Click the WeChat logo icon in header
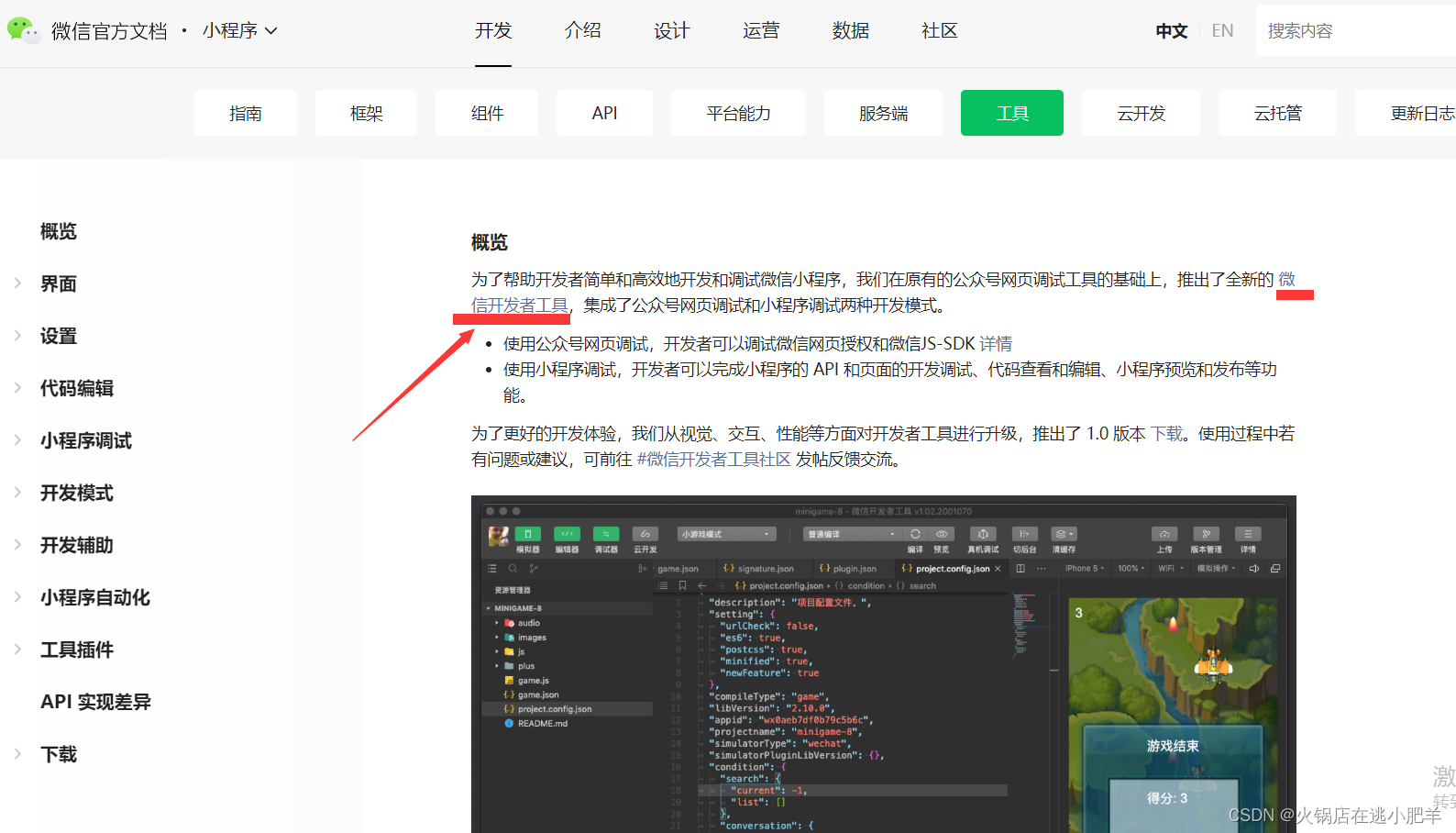 [24, 30]
